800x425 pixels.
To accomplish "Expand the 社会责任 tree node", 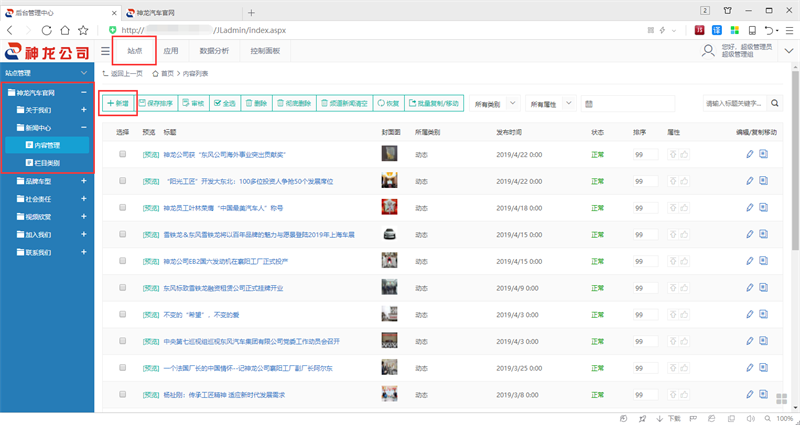I will [x=84, y=199].
